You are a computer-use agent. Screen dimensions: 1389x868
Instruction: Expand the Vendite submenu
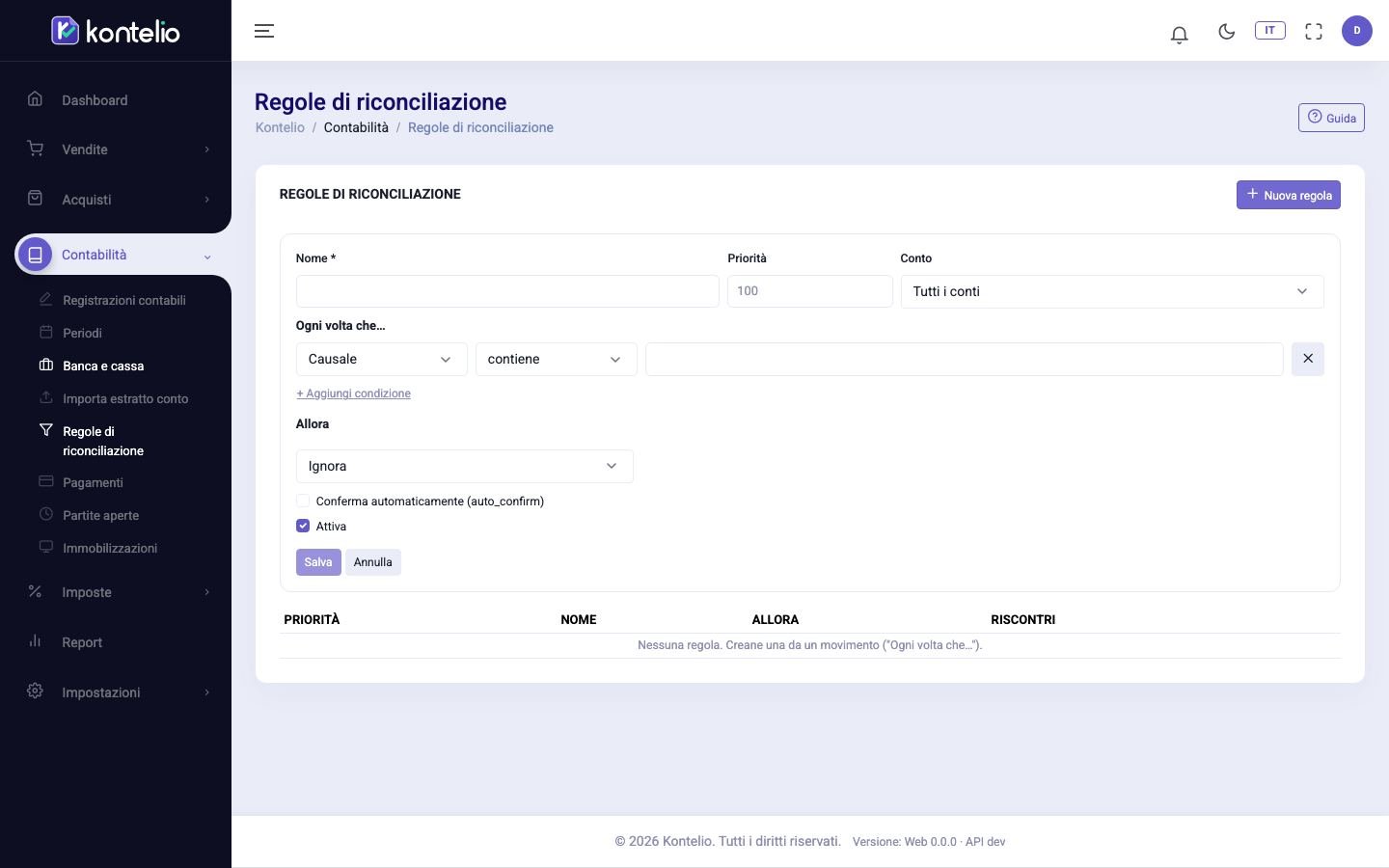click(x=206, y=149)
